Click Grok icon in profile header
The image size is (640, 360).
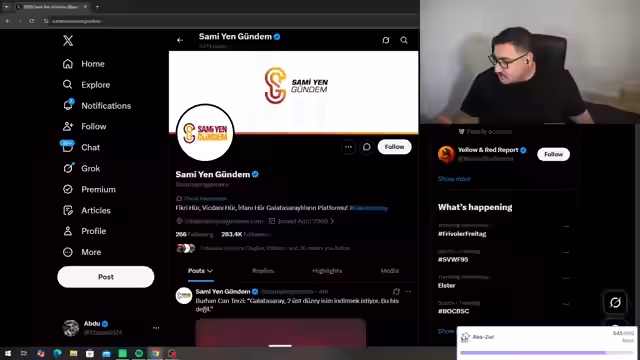pos(386,40)
